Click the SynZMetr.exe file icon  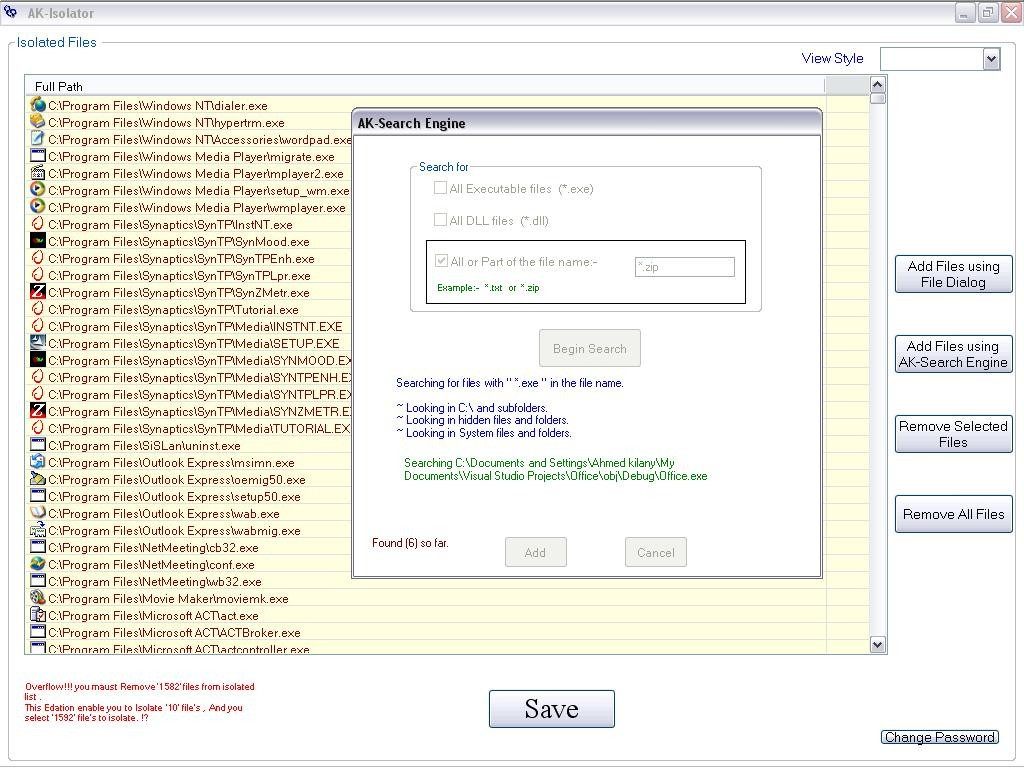38,292
